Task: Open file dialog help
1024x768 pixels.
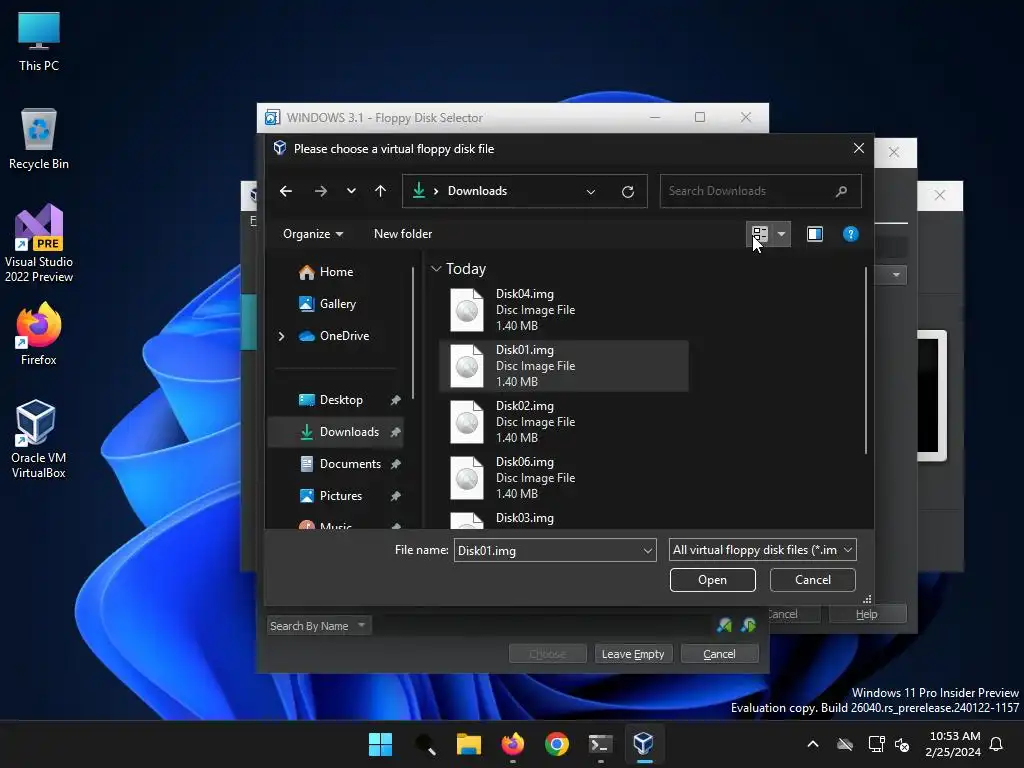Action: (850, 234)
